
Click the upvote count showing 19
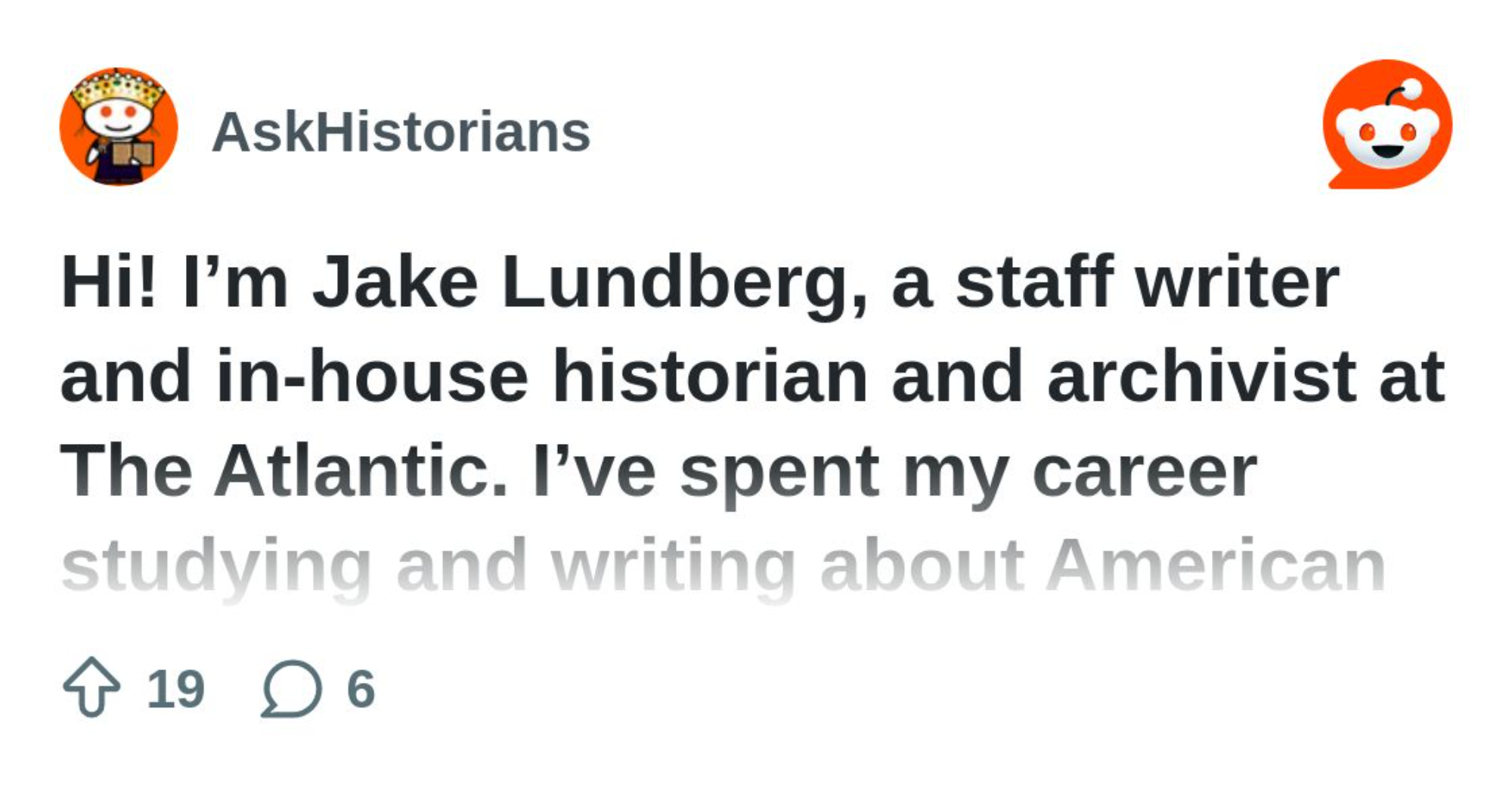tap(175, 689)
